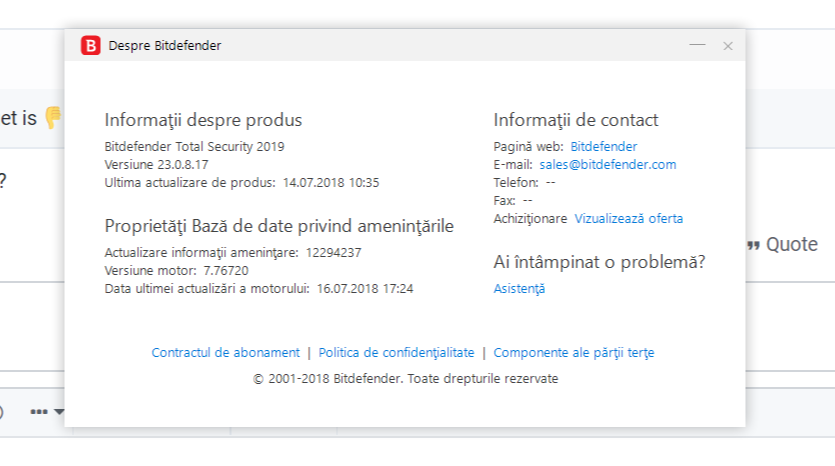Minimize the Despre Bitdefender window

(x=697, y=45)
